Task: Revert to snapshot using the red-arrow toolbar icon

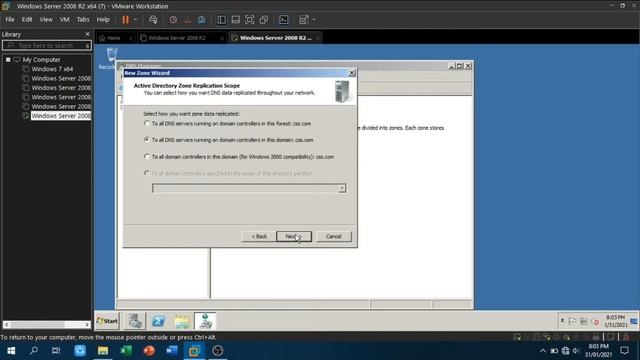Action: [x=187, y=20]
